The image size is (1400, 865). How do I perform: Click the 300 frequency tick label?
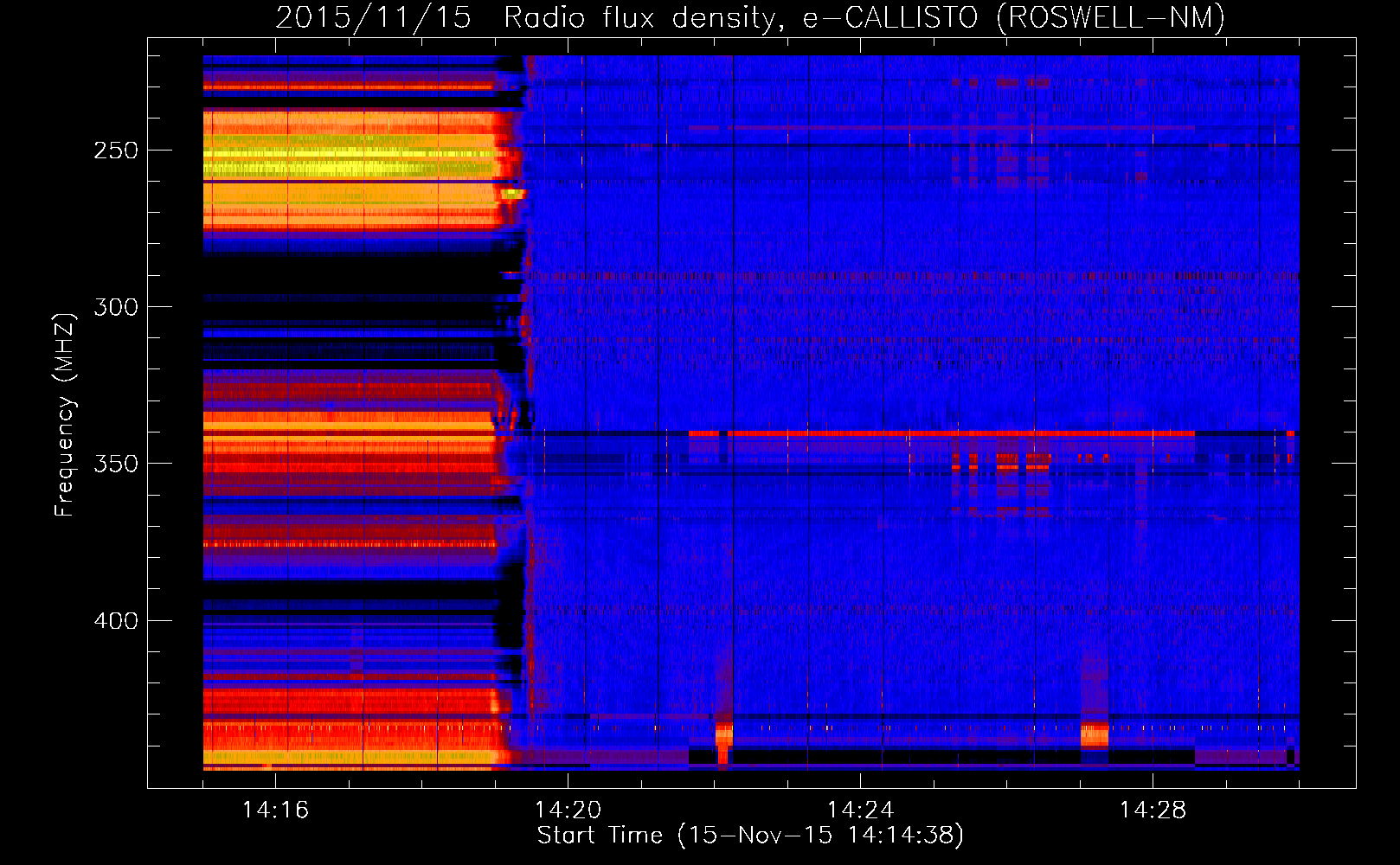pos(116,307)
